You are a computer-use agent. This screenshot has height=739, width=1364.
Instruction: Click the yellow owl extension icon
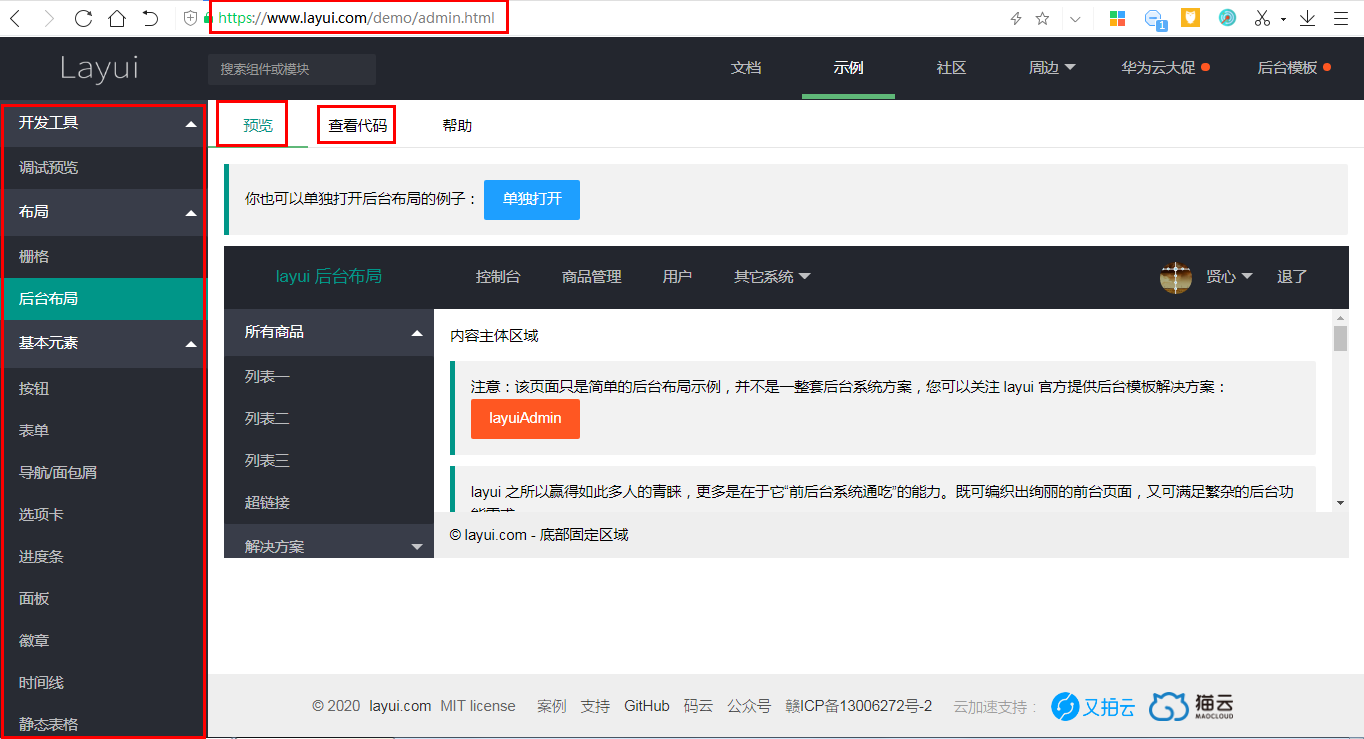(x=1190, y=18)
